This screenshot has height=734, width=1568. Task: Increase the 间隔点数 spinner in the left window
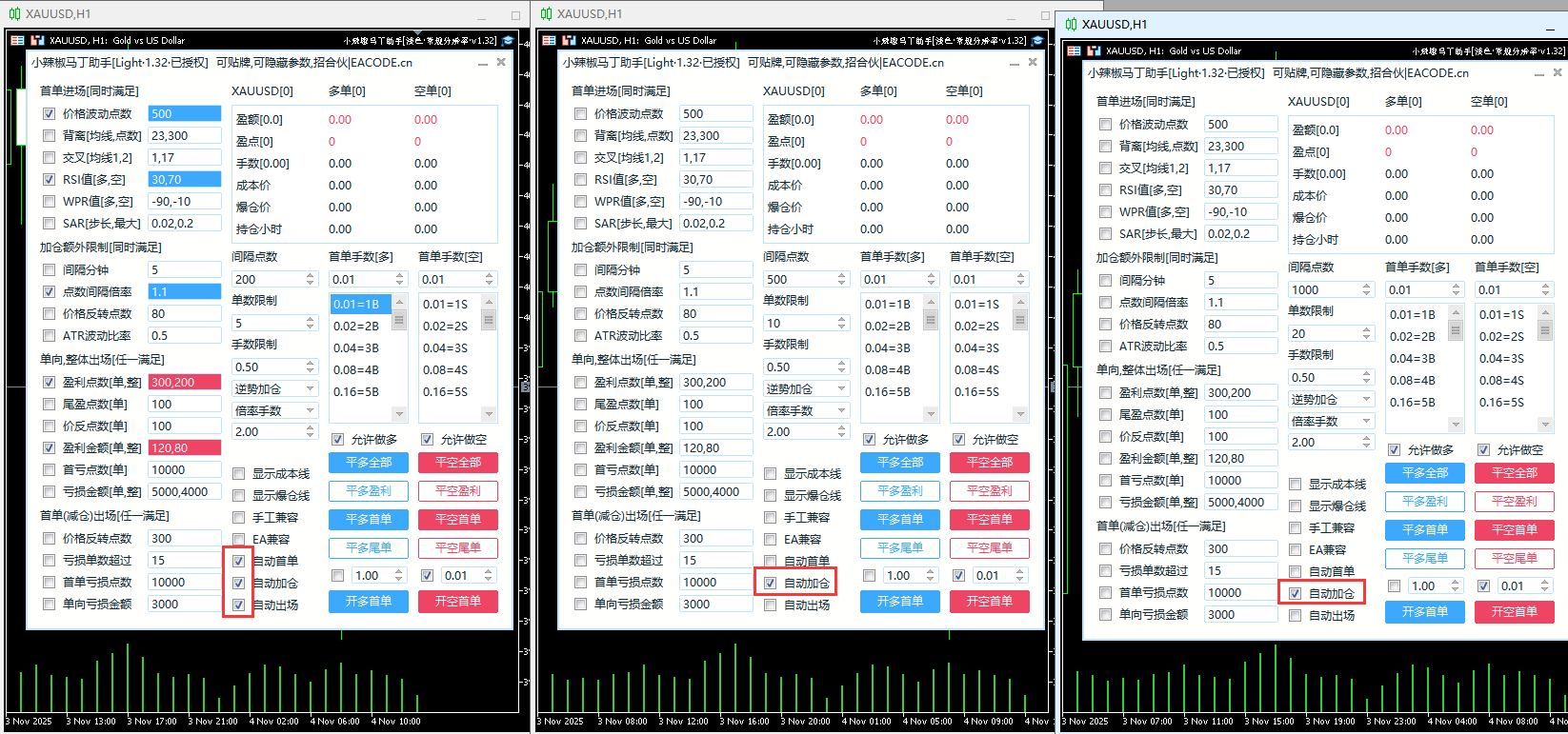click(311, 276)
